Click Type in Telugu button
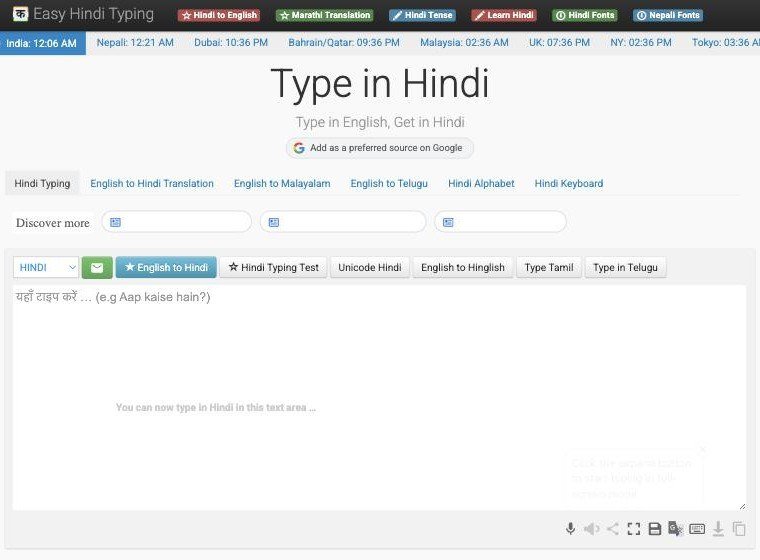Screen dimensions: 760x560 coord(626,268)
